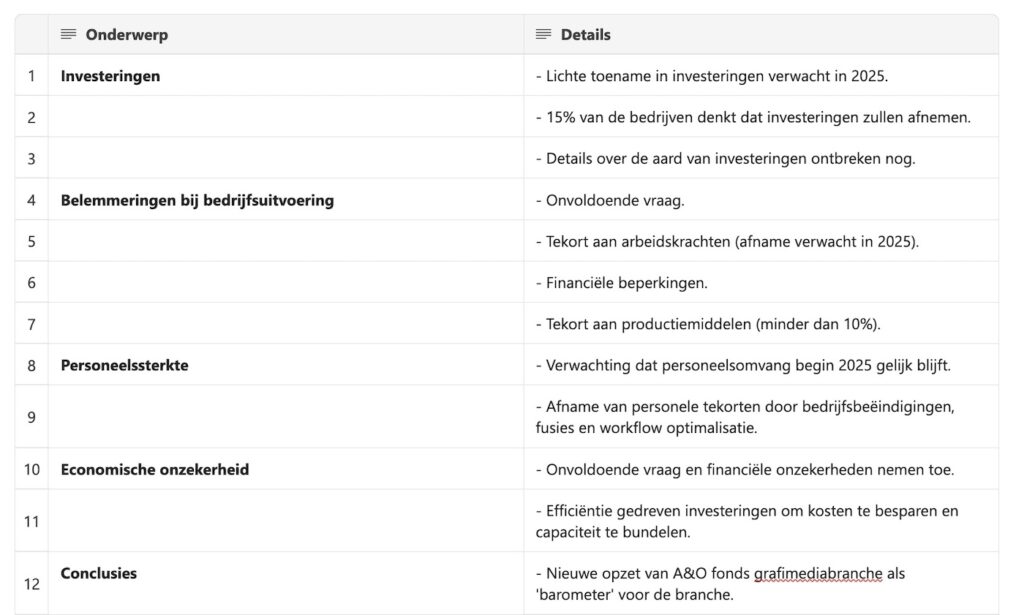Click the Economische onzekerheid cell
The height and width of the screenshot is (615, 1024).
(x=285, y=469)
